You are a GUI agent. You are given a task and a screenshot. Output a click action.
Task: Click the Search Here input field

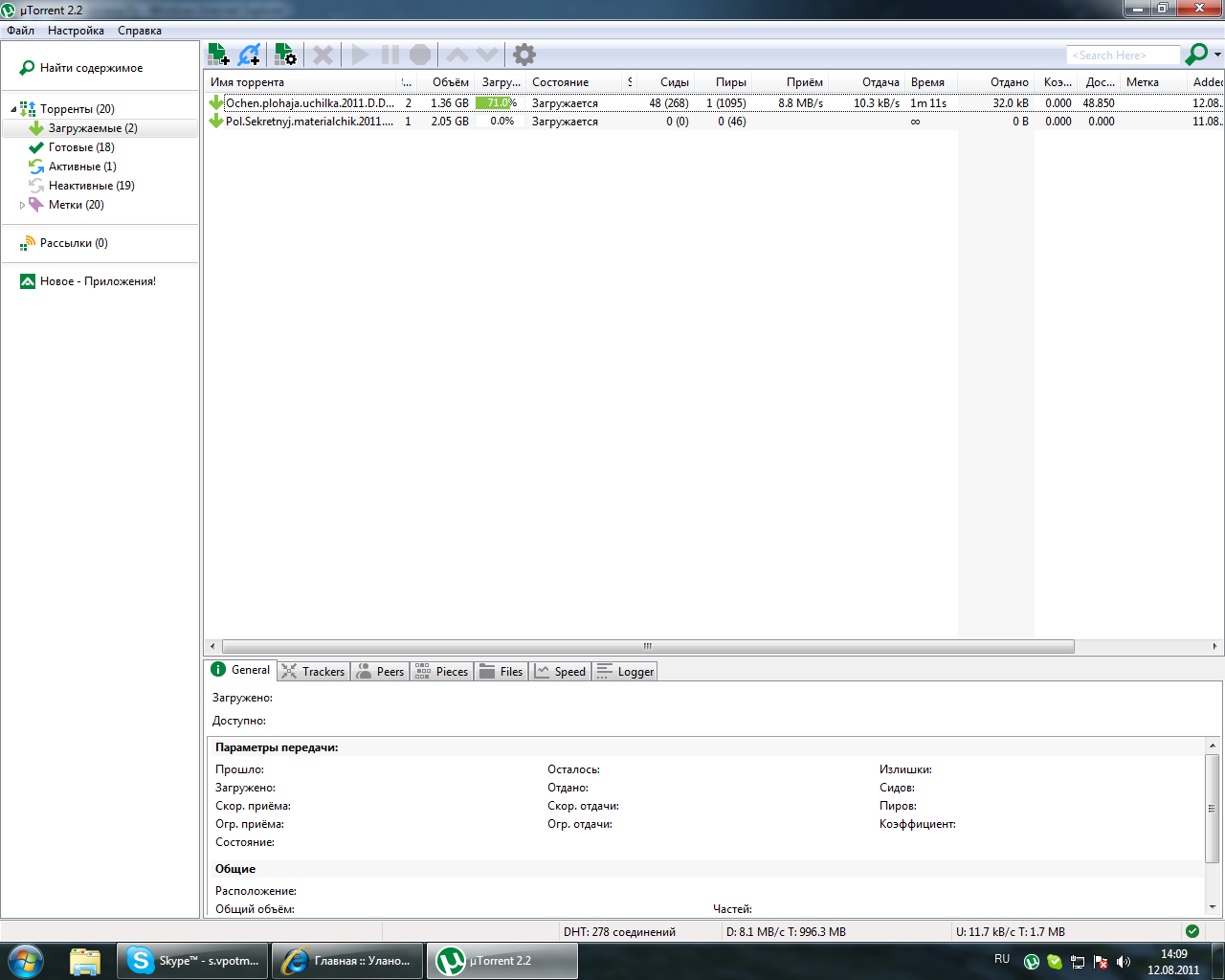[1122, 56]
